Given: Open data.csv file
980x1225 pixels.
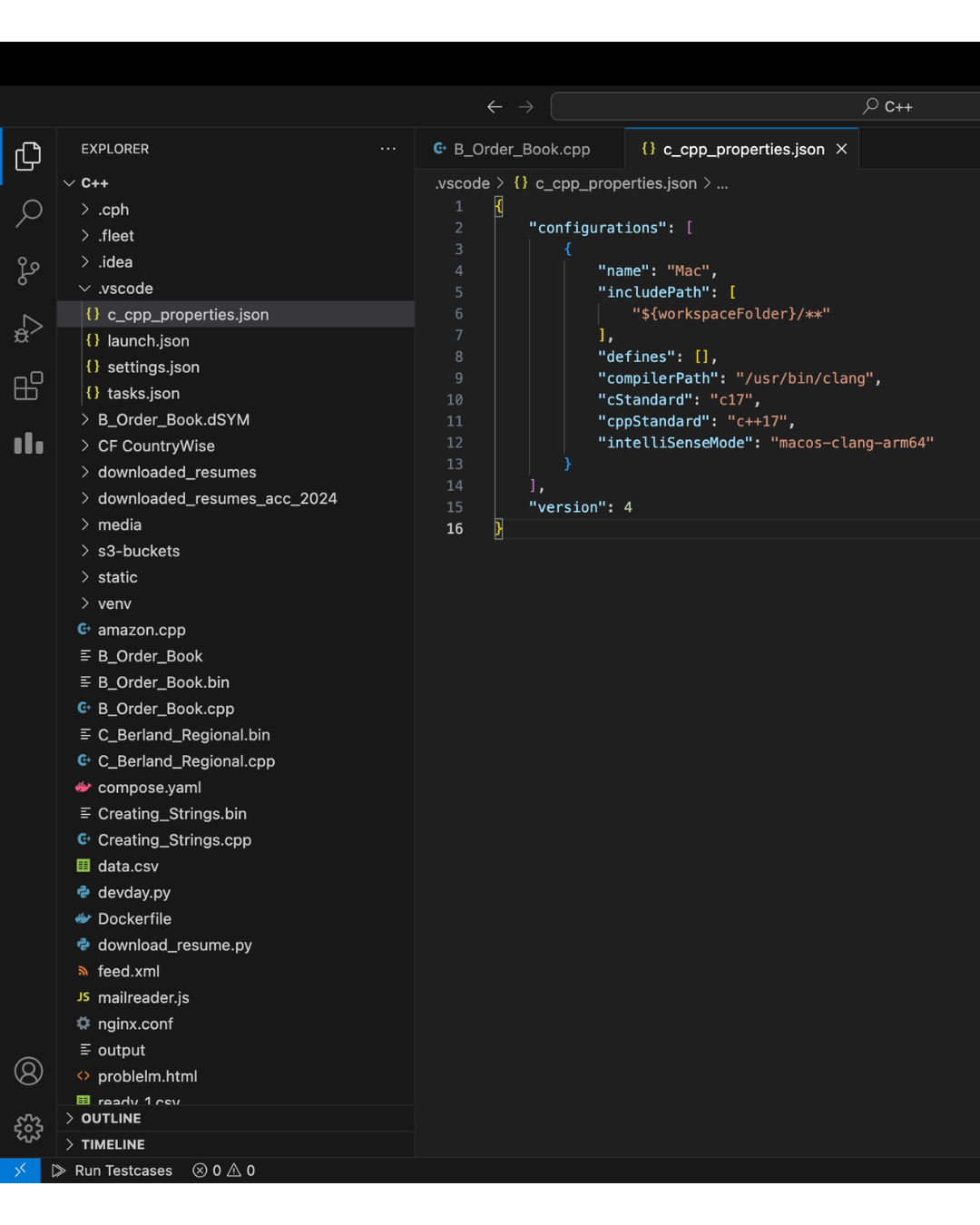Looking at the screenshot, I should pos(236,867).
